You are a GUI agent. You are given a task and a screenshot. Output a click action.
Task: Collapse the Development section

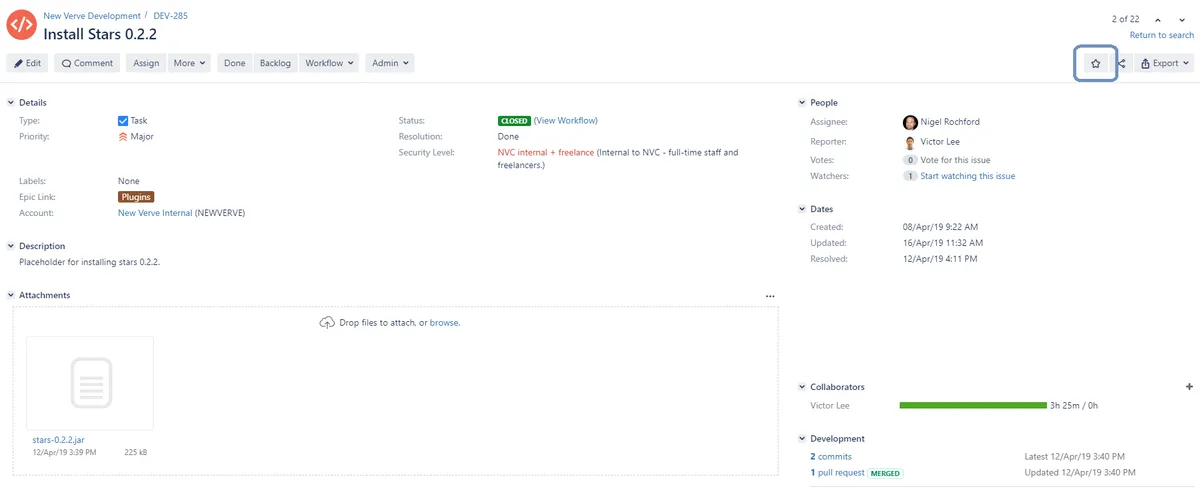[802, 439]
